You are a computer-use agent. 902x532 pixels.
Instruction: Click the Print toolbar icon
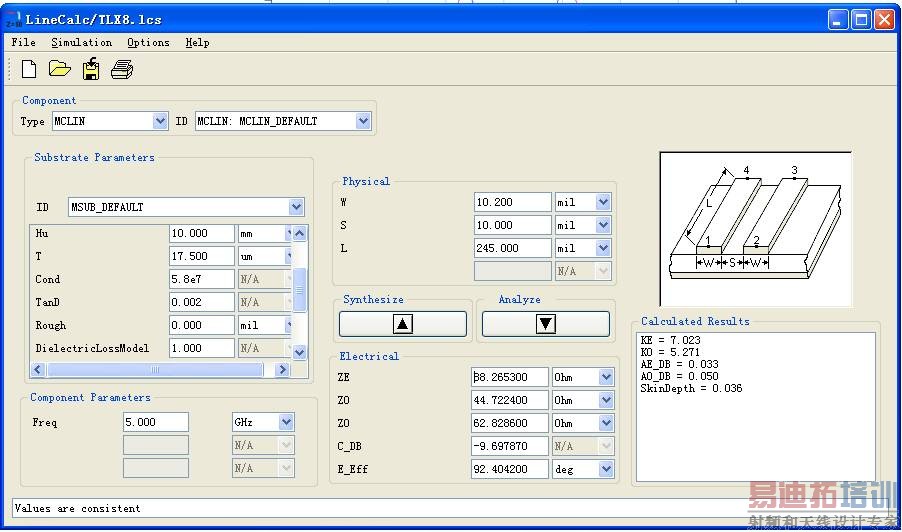pos(122,69)
